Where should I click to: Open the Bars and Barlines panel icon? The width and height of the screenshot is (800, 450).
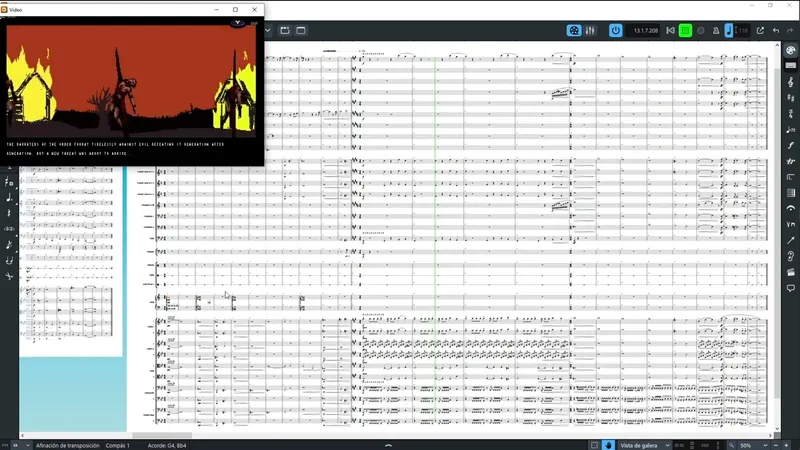790,193
